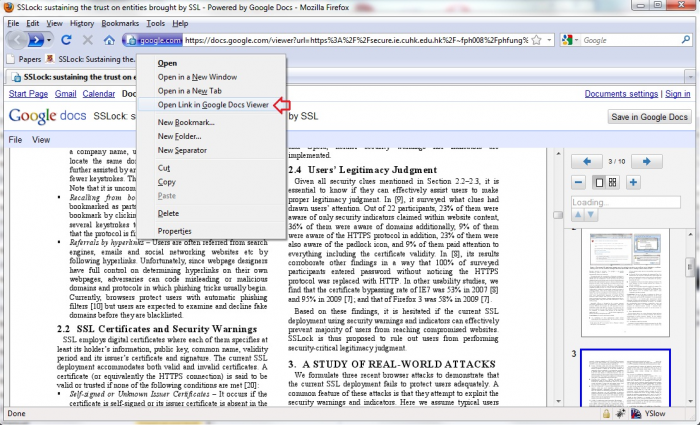The height and width of the screenshot is (425, 700).
Task: Choose New Folder... in context menu
Action: 211,136
